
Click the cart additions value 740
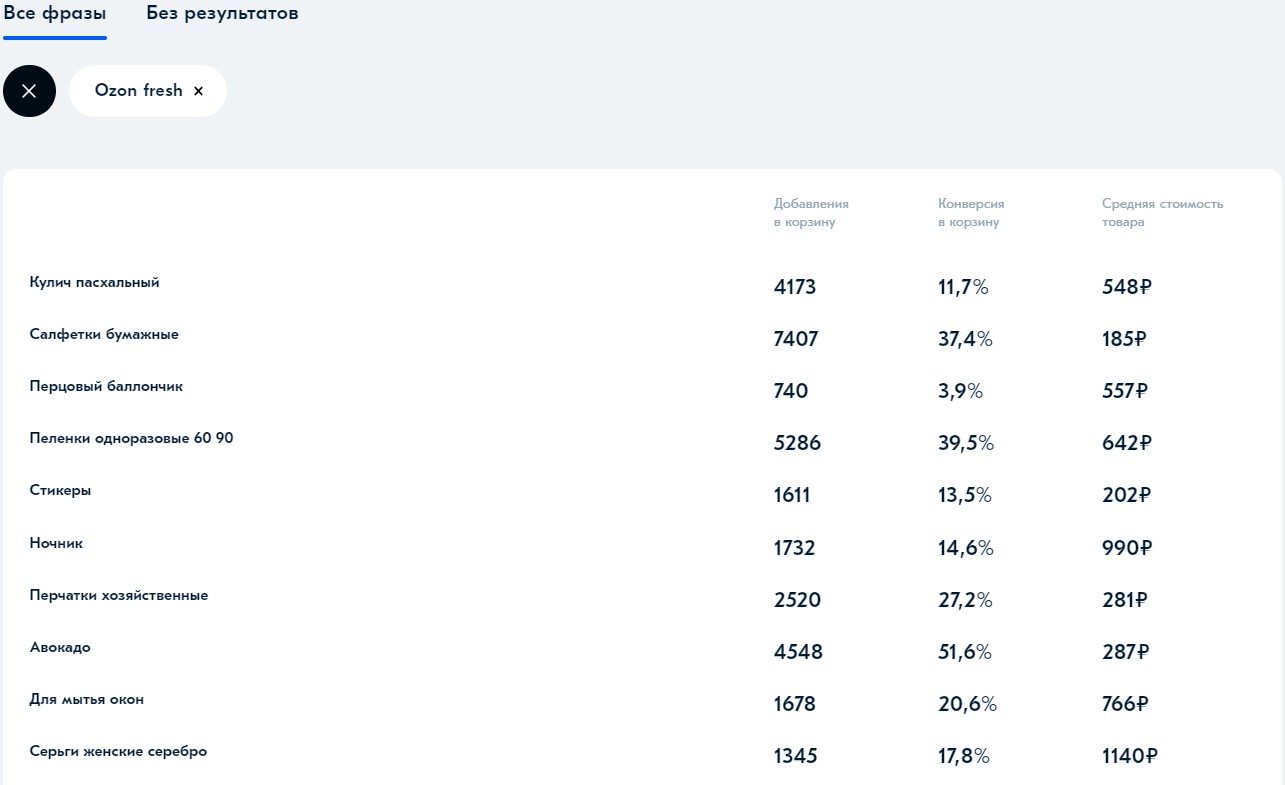[791, 392]
